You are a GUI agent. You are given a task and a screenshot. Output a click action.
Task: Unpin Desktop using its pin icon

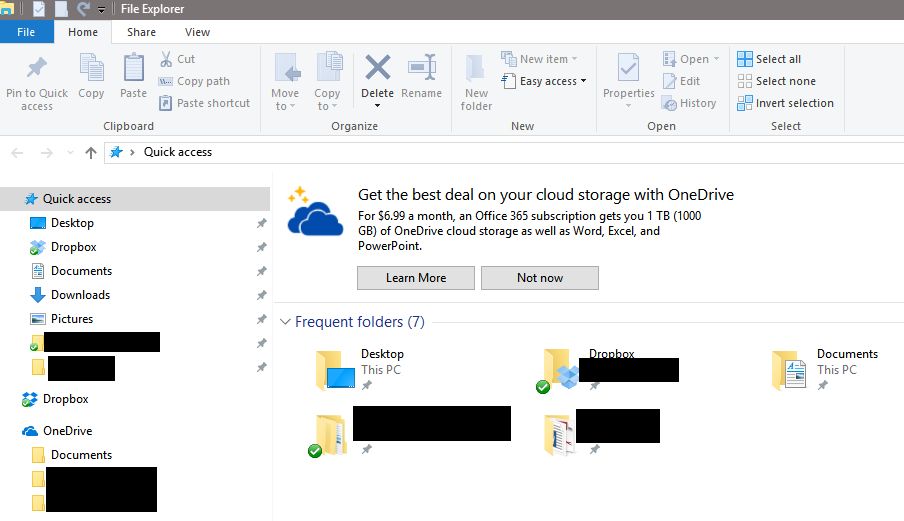point(262,223)
